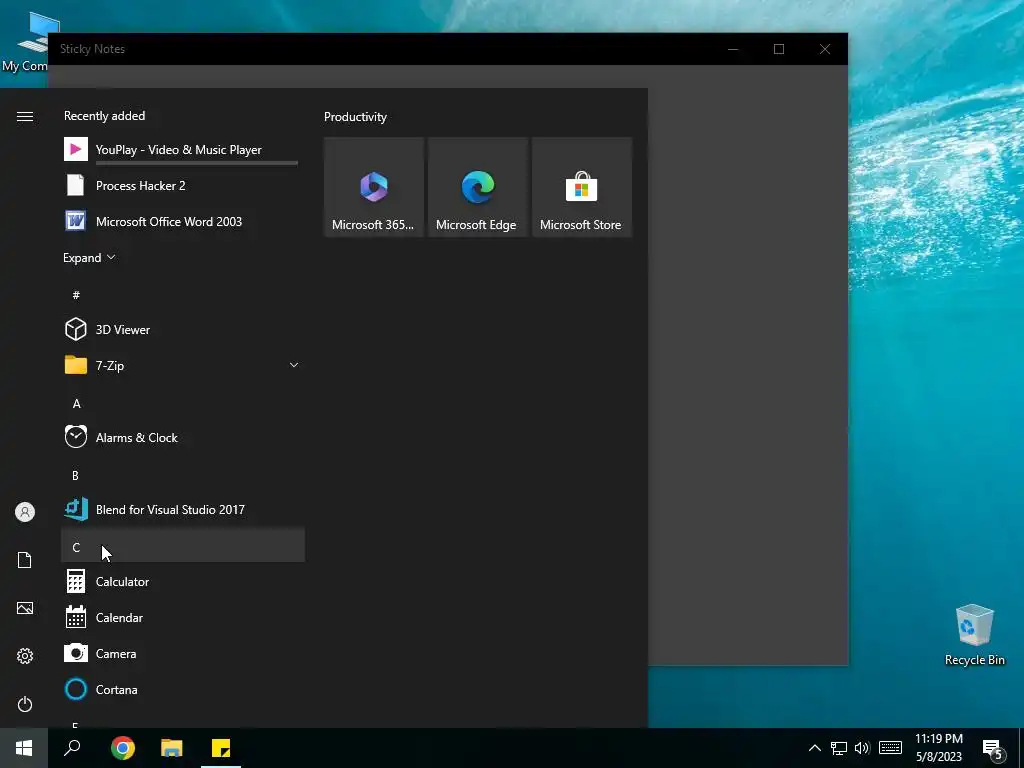Image resolution: width=1024 pixels, height=768 pixels.
Task: Open Google Chrome from taskbar
Action: pos(123,748)
